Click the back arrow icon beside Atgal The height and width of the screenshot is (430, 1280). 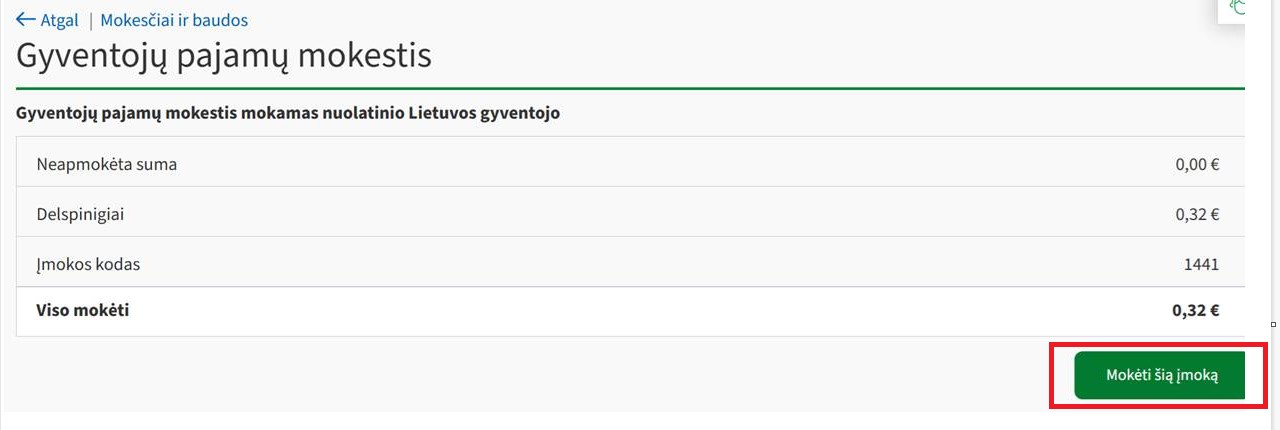click(26, 20)
